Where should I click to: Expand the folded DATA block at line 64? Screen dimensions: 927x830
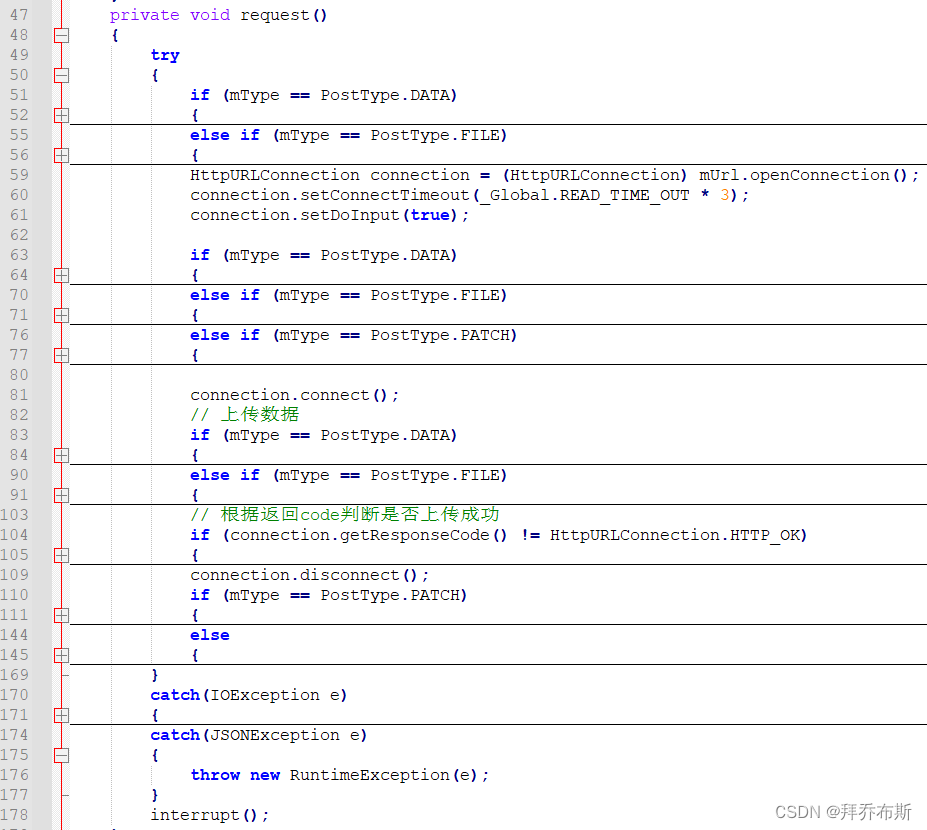(x=61, y=275)
